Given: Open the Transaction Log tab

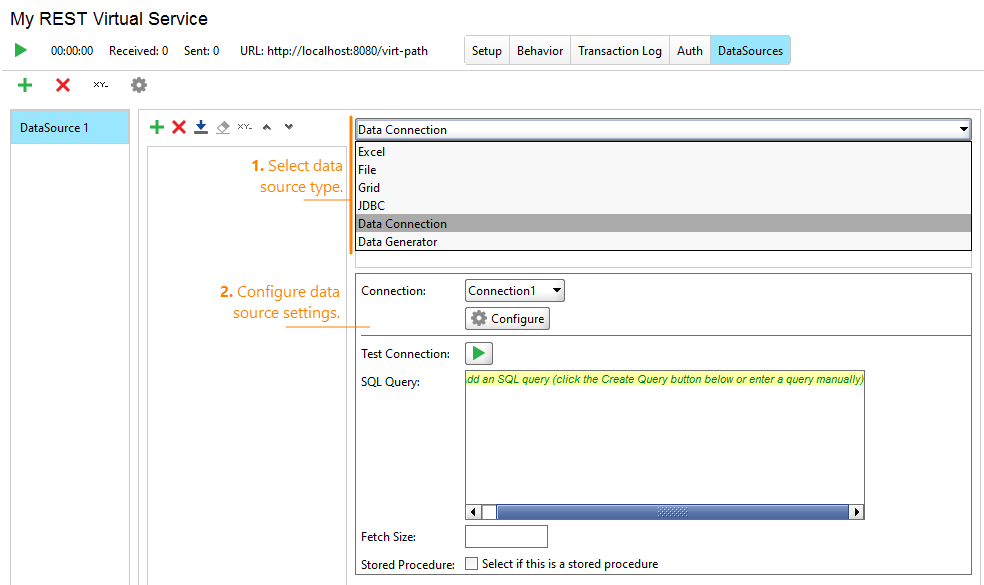Looking at the screenshot, I should pyautogui.click(x=619, y=49).
